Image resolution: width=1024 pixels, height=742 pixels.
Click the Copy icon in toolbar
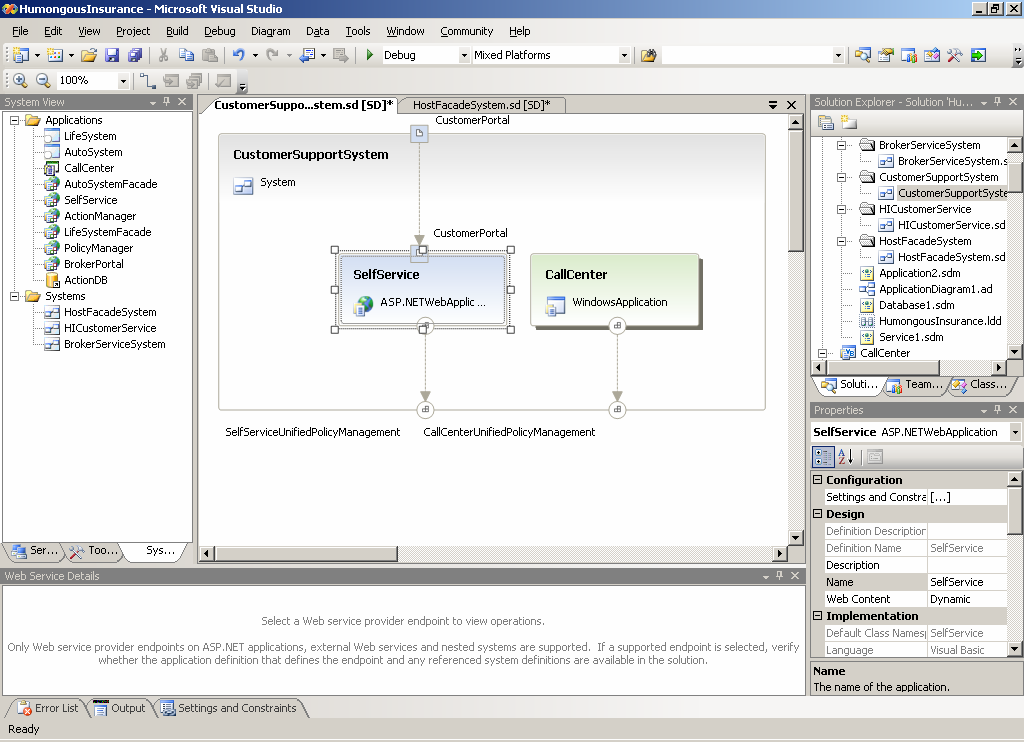coord(186,55)
